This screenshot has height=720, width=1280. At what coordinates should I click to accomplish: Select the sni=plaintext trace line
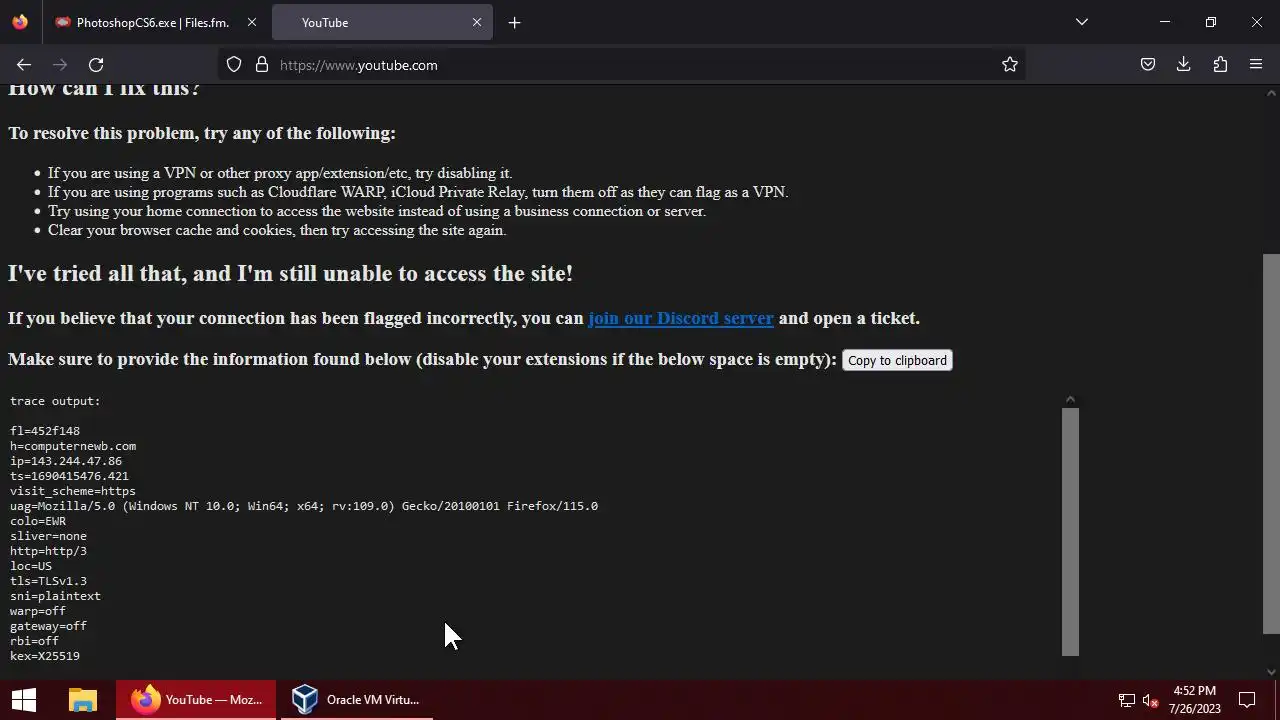(55, 596)
